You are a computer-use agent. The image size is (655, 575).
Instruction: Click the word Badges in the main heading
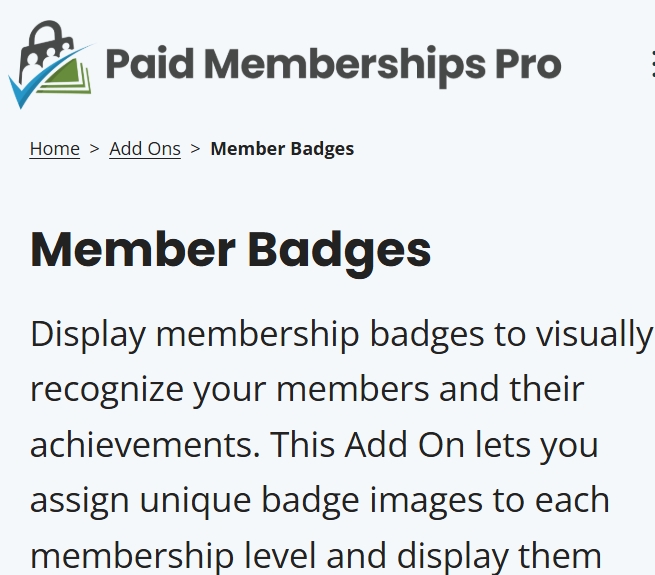tap(339, 252)
